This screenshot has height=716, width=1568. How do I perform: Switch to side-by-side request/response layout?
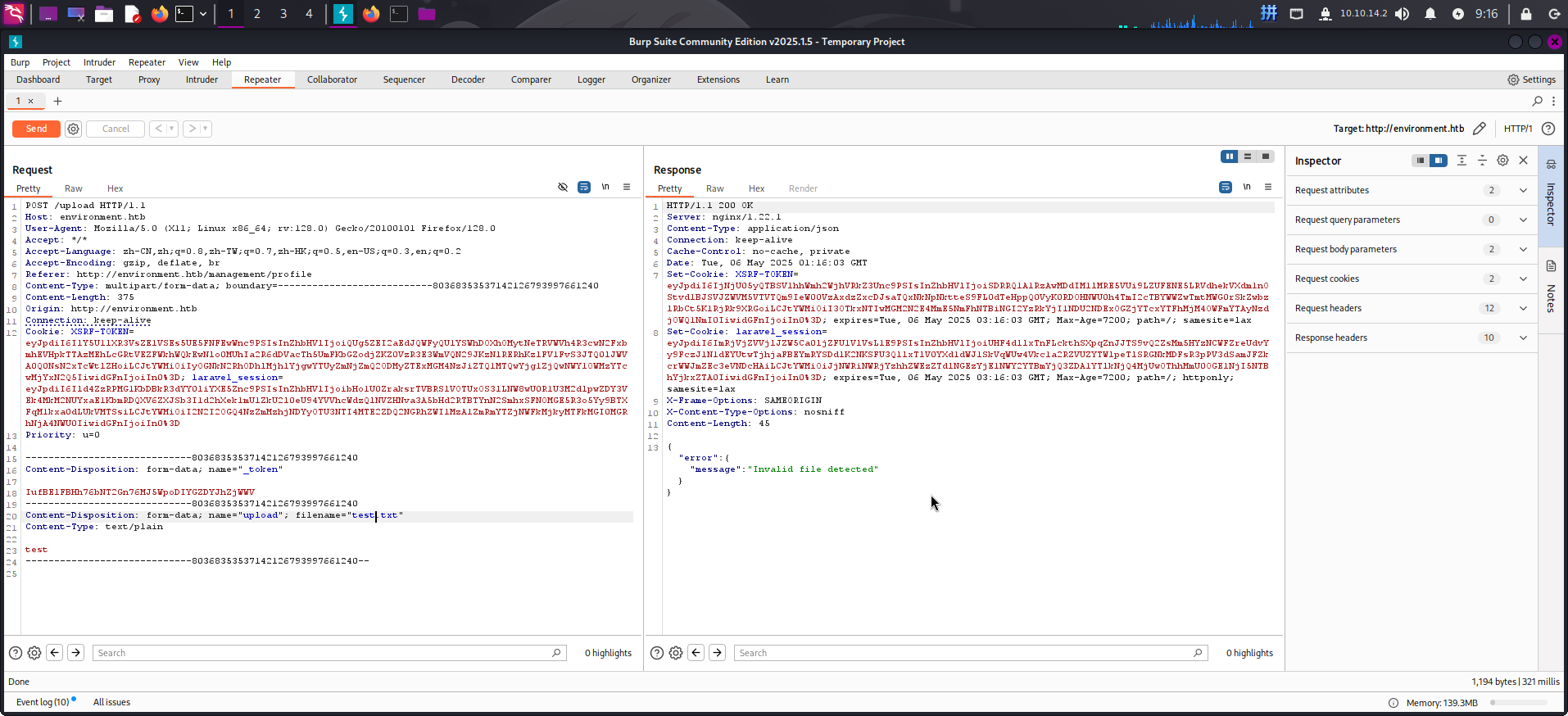[x=1230, y=156]
